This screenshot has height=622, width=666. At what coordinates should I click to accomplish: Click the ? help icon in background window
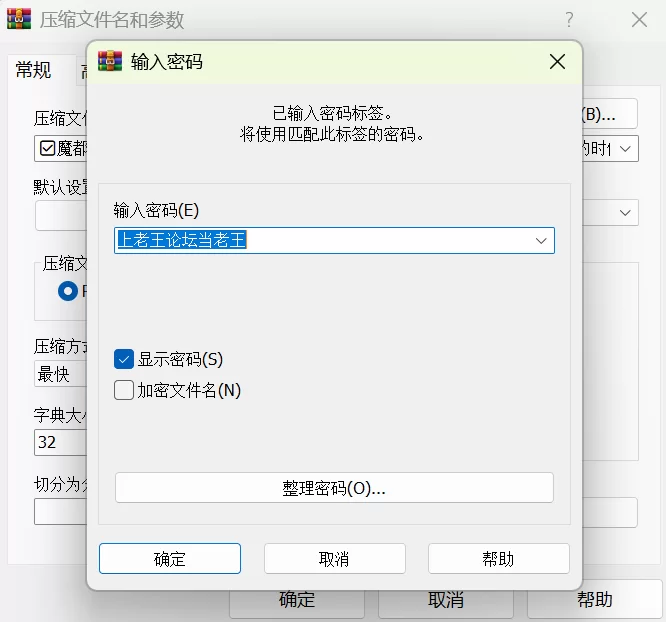569,20
